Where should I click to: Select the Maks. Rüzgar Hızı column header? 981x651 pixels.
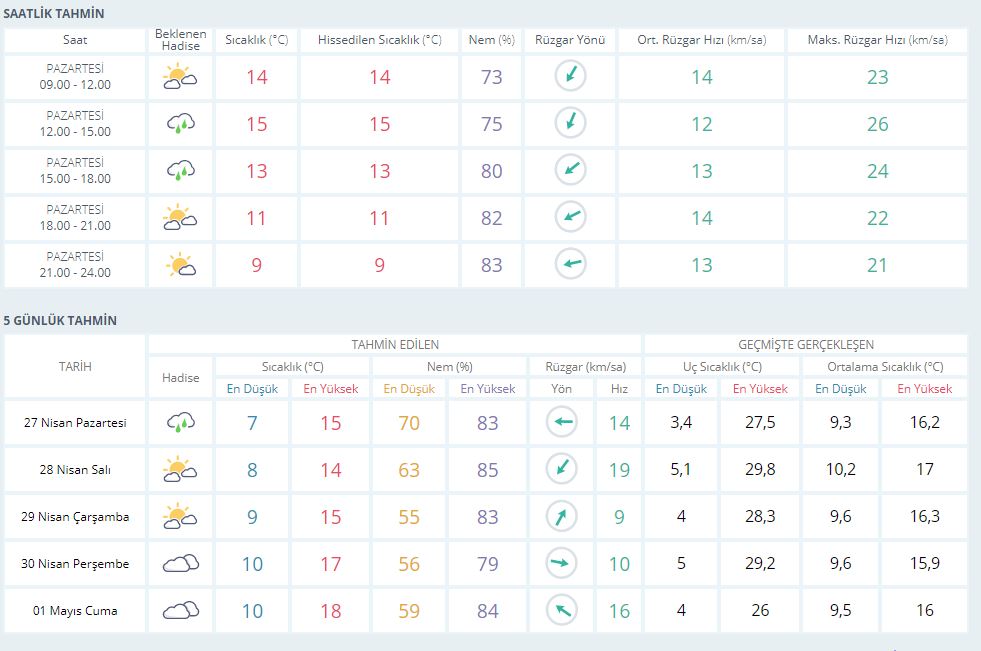tap(877, 40)
